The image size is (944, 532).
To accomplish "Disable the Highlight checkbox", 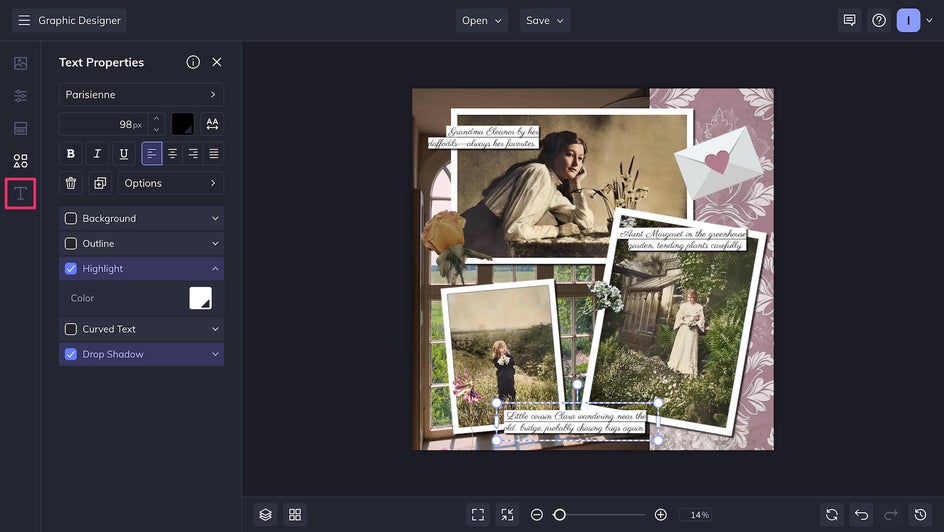I will tap(71, 269).
